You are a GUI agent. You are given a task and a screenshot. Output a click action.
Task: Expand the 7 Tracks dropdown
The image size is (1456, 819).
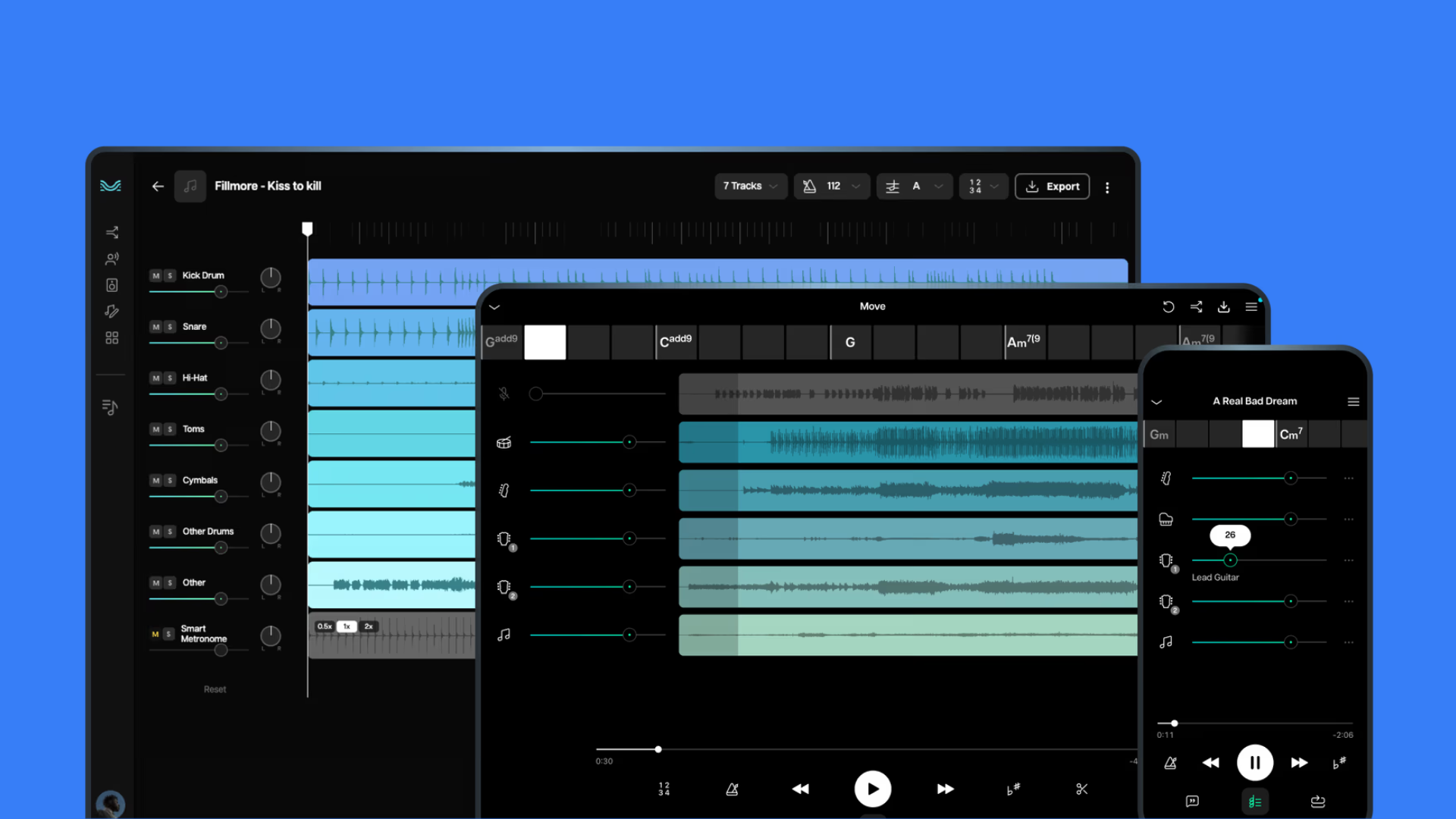point(751,187)
